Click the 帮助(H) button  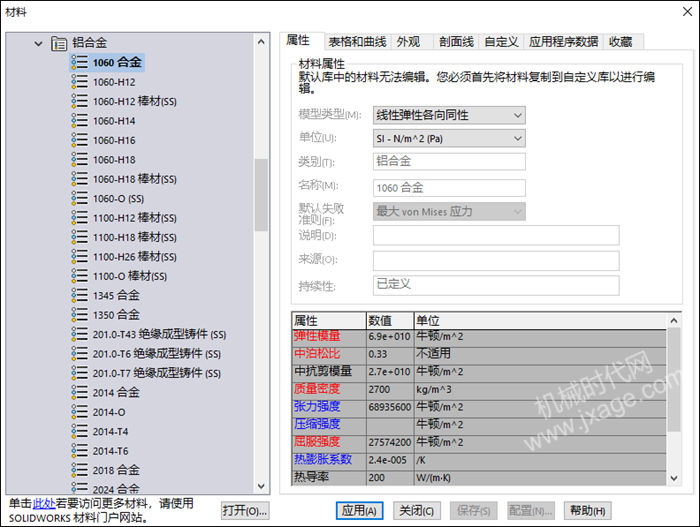588,510
